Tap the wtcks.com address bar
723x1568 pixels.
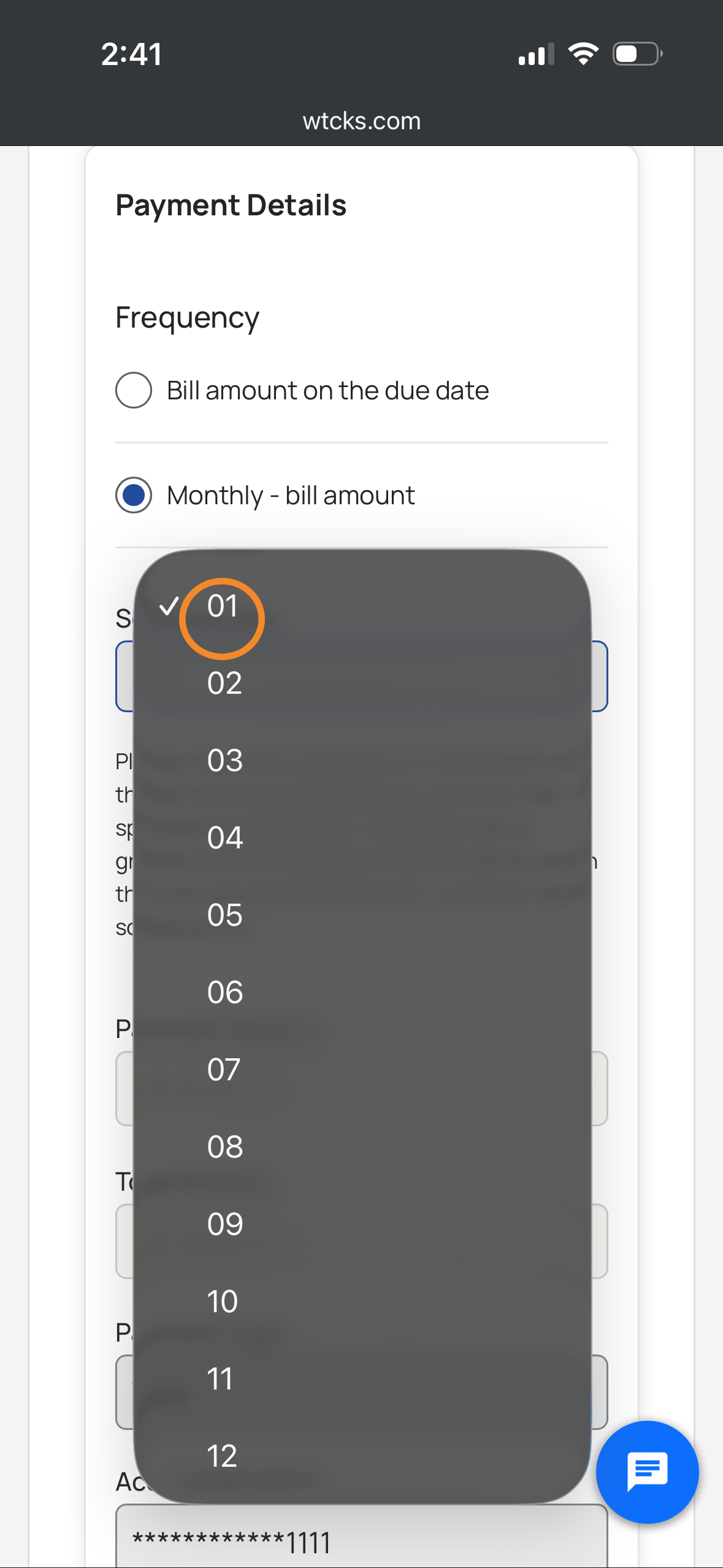362,121
